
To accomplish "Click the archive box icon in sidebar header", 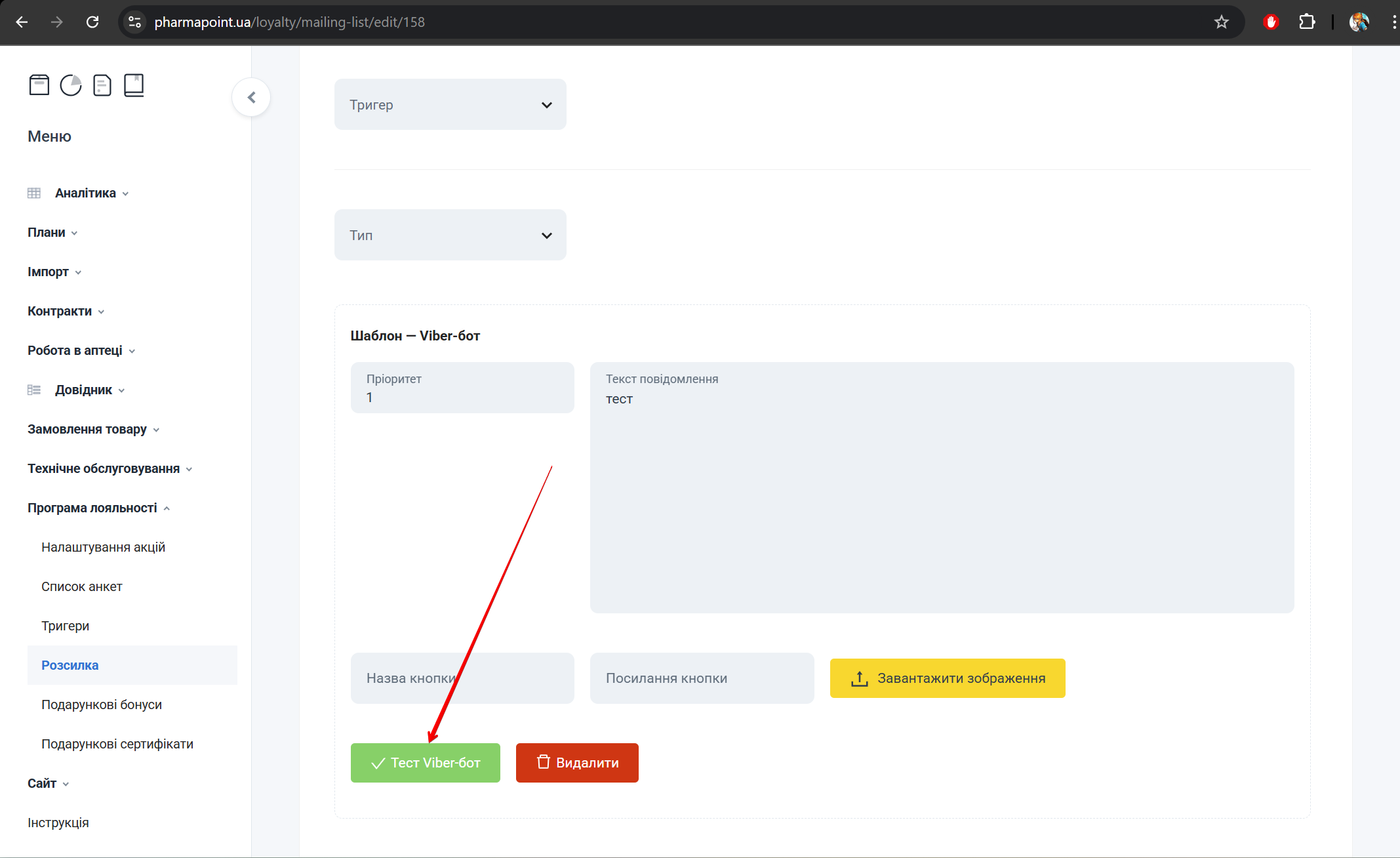I will [x=39, y=85].
